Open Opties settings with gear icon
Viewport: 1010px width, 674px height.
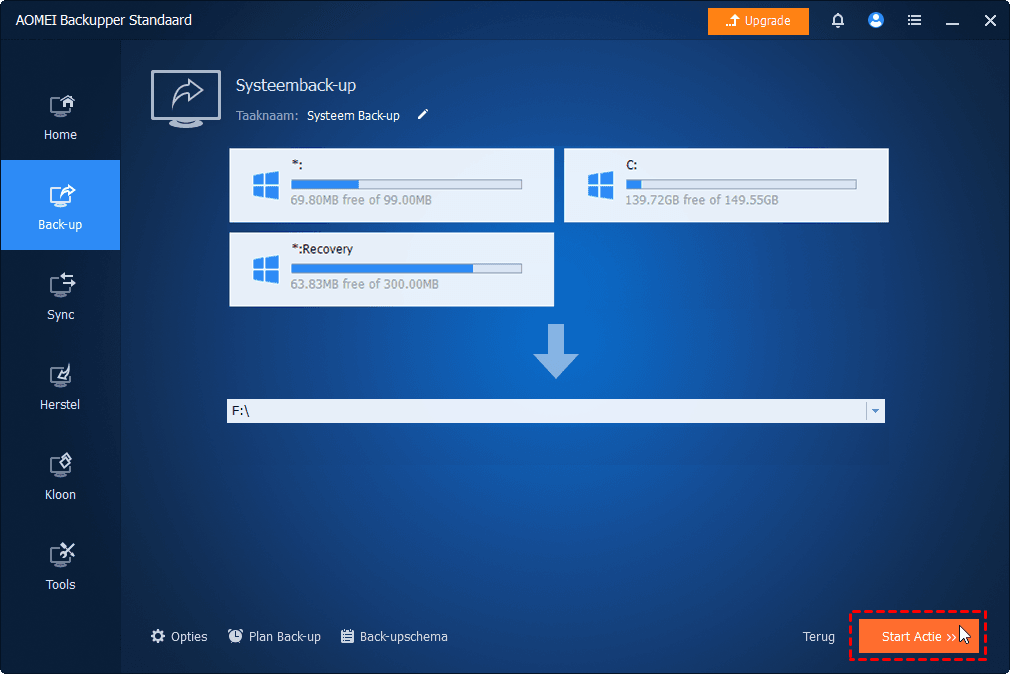point(179,637)
